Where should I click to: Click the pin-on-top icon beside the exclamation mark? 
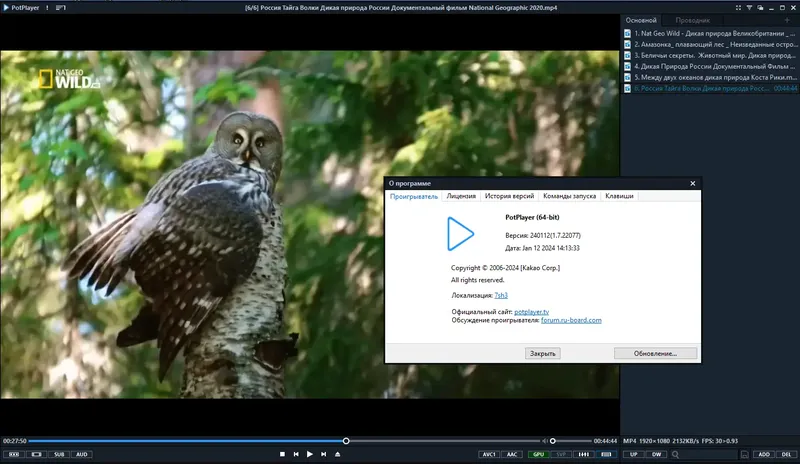click(x=61, y=8)
